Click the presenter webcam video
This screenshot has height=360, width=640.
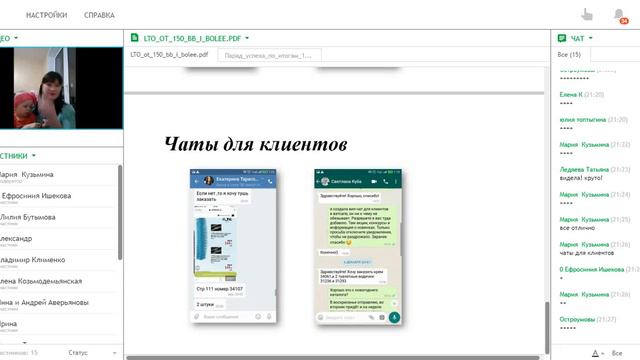61,88
